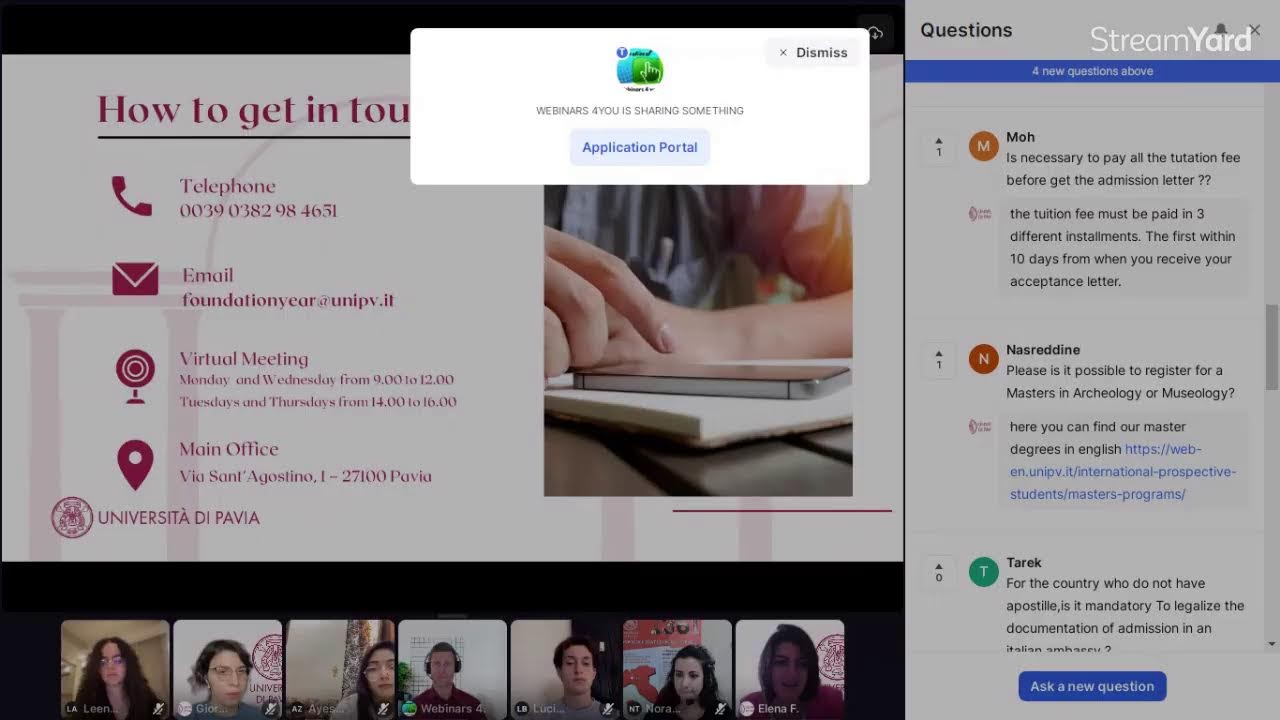Click Tarek's name in the questions list
1280x720 pixels.
pyautogui.click(x=1024, y=563)
